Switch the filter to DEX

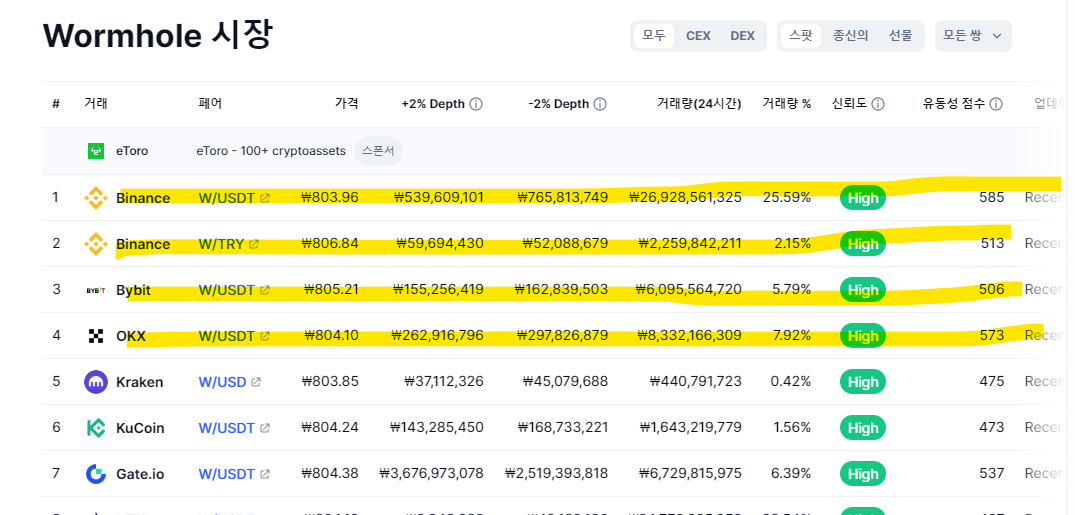(743, 36)
